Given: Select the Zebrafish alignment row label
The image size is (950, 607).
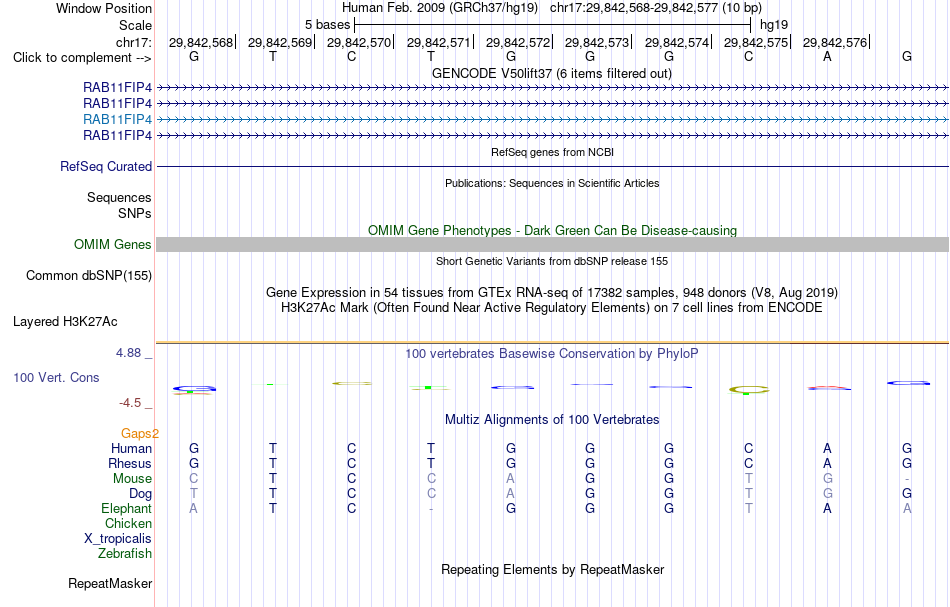Looking at the screenshot, I should click(125, 553).
